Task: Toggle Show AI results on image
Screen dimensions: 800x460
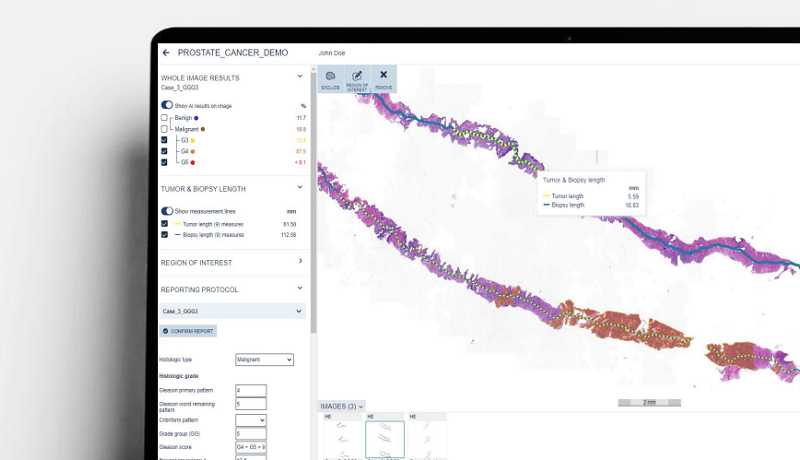Action: point(167,105)
